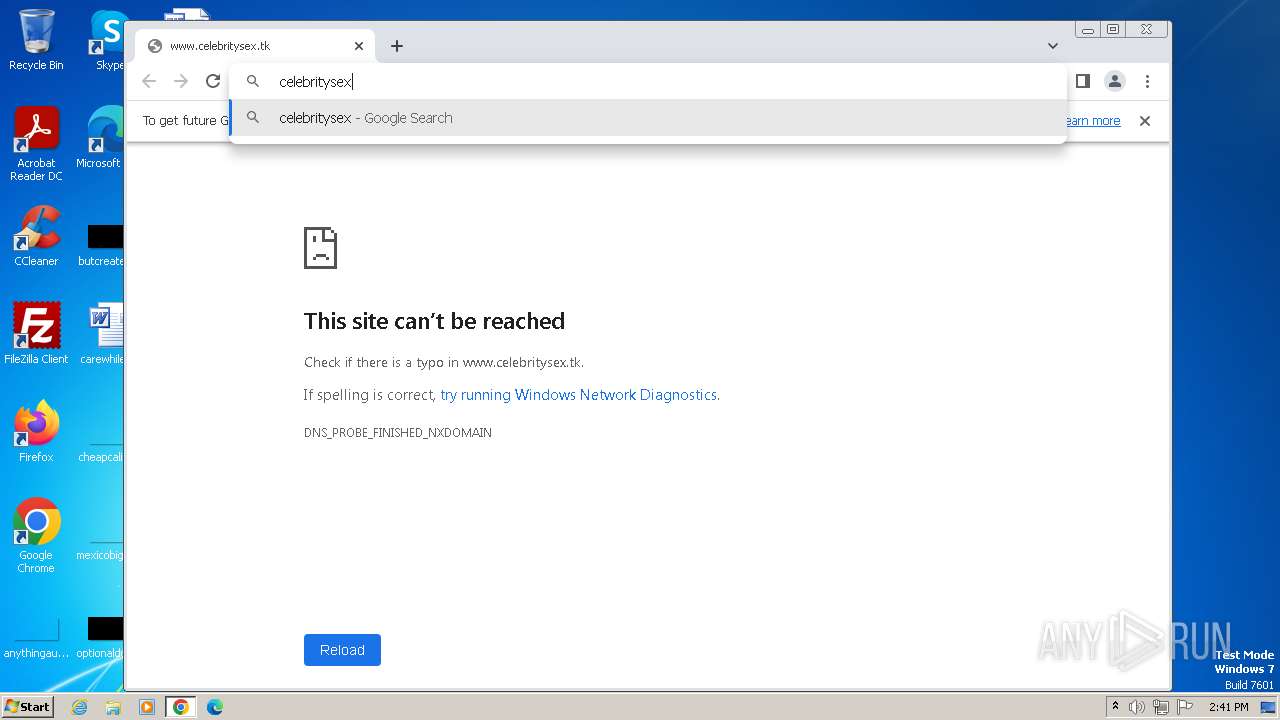The width and height of the screenshot is (1280, 720).
Task: Click the Chrome taskbar button
Action: pos(181,707)
